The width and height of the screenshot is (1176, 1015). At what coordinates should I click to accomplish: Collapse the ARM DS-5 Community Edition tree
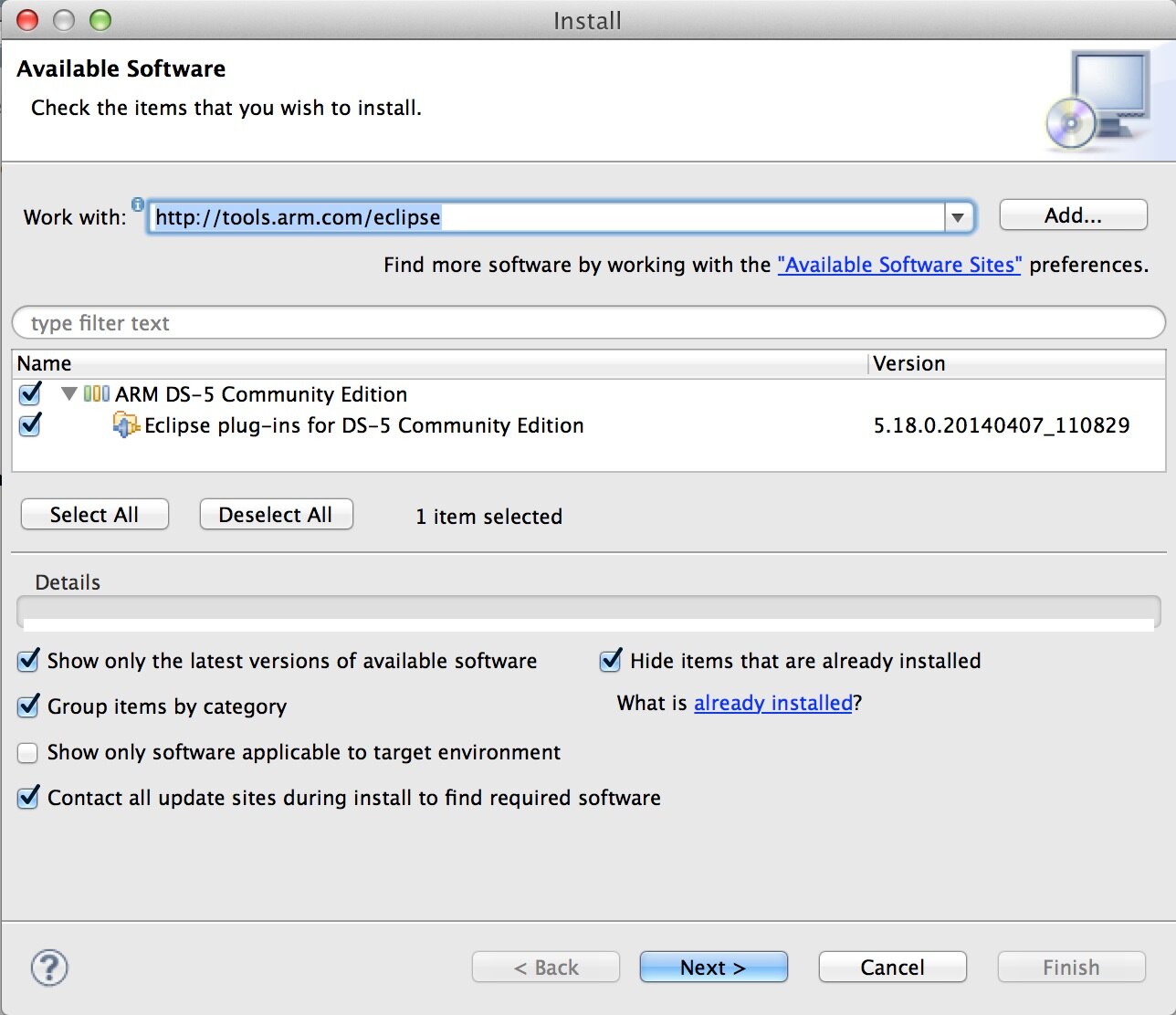point(68,394)
